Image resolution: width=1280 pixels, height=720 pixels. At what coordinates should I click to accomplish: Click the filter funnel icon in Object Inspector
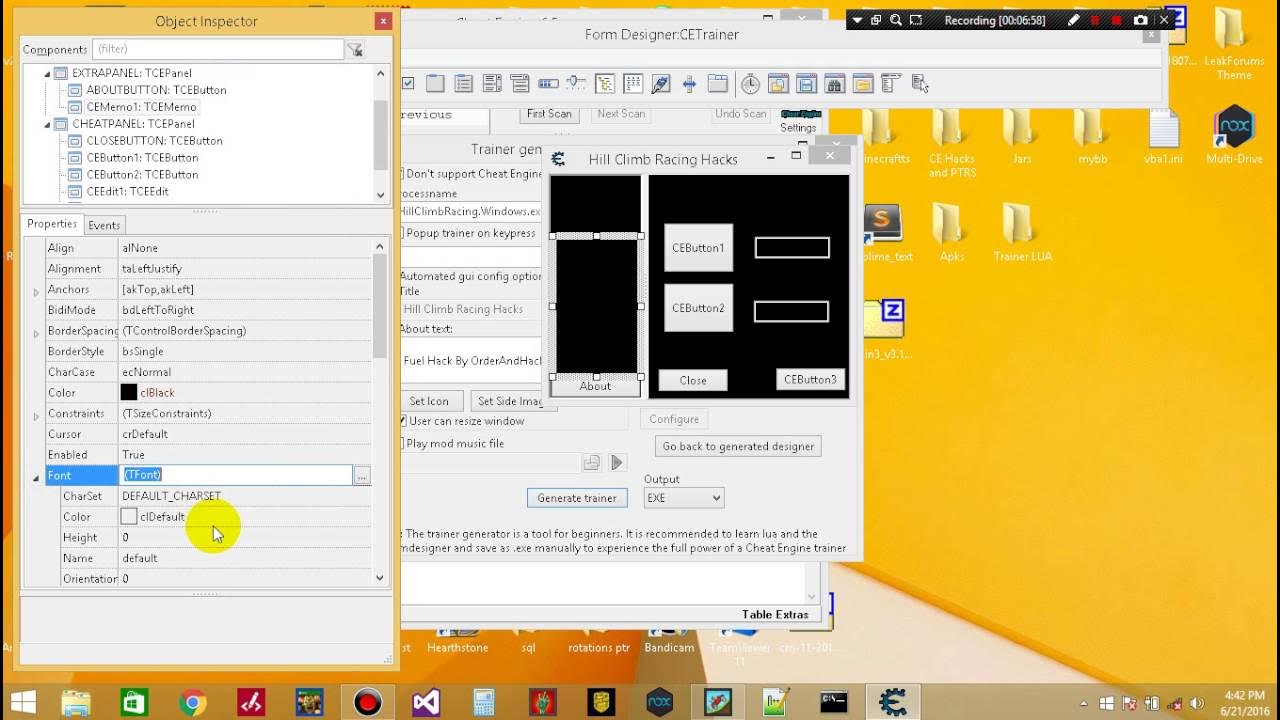(x=355, y=49)
